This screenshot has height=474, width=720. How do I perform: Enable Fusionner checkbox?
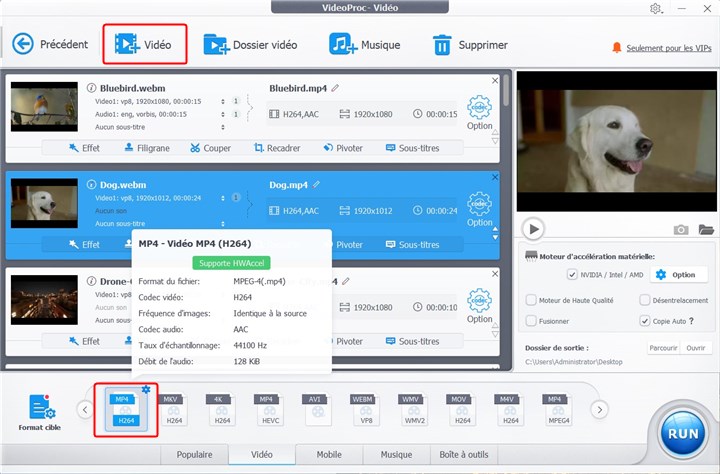tap(531, 321)
